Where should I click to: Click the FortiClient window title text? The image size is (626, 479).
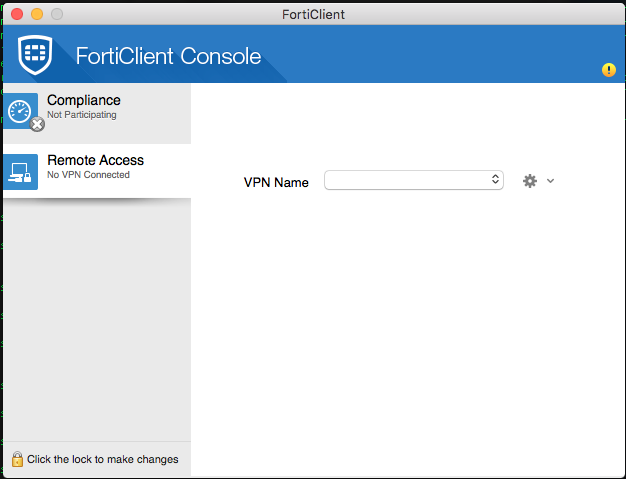click(x=313, y=14)
